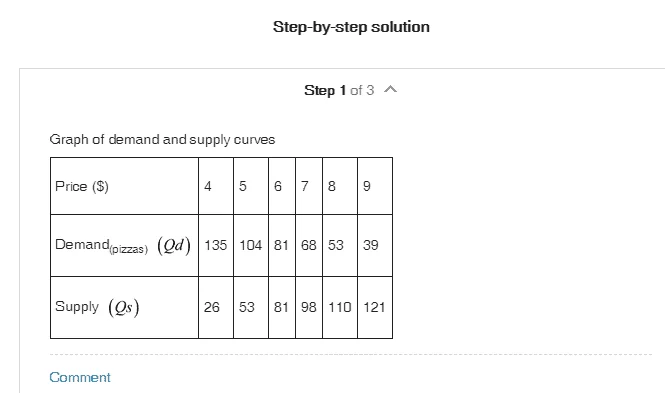The image size is (665, 393).
Task: Click the supply value 121 cell
Action: tap(375, 307)
